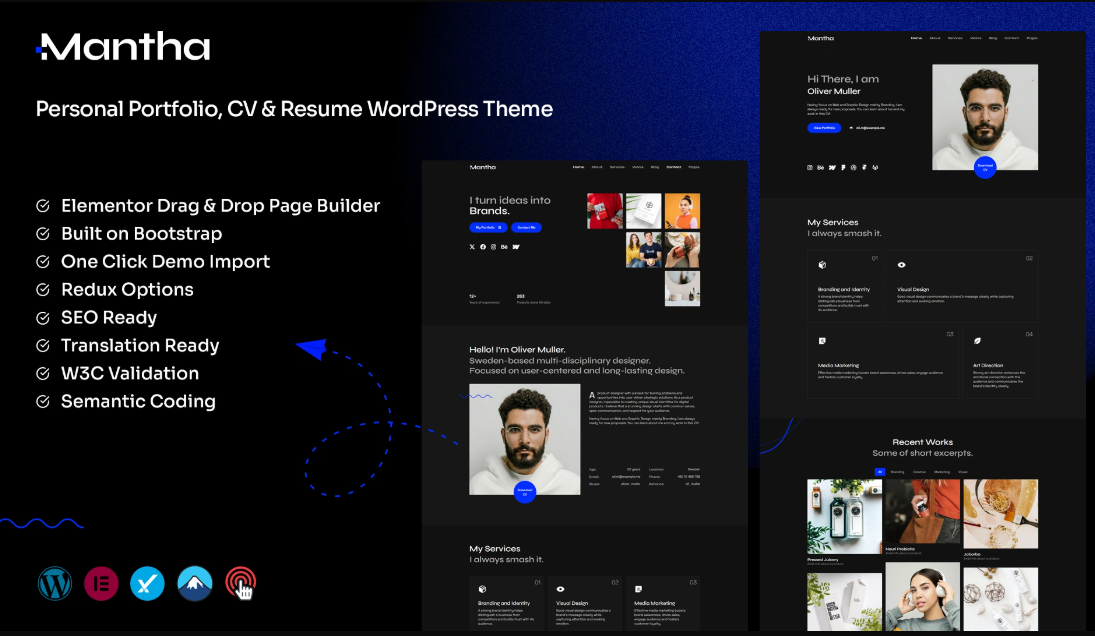Image resolution: width=1095 pixels, height=636 pixels.
Task: Click "I turn ideas into Brands." heading
Action: (510, 205)
